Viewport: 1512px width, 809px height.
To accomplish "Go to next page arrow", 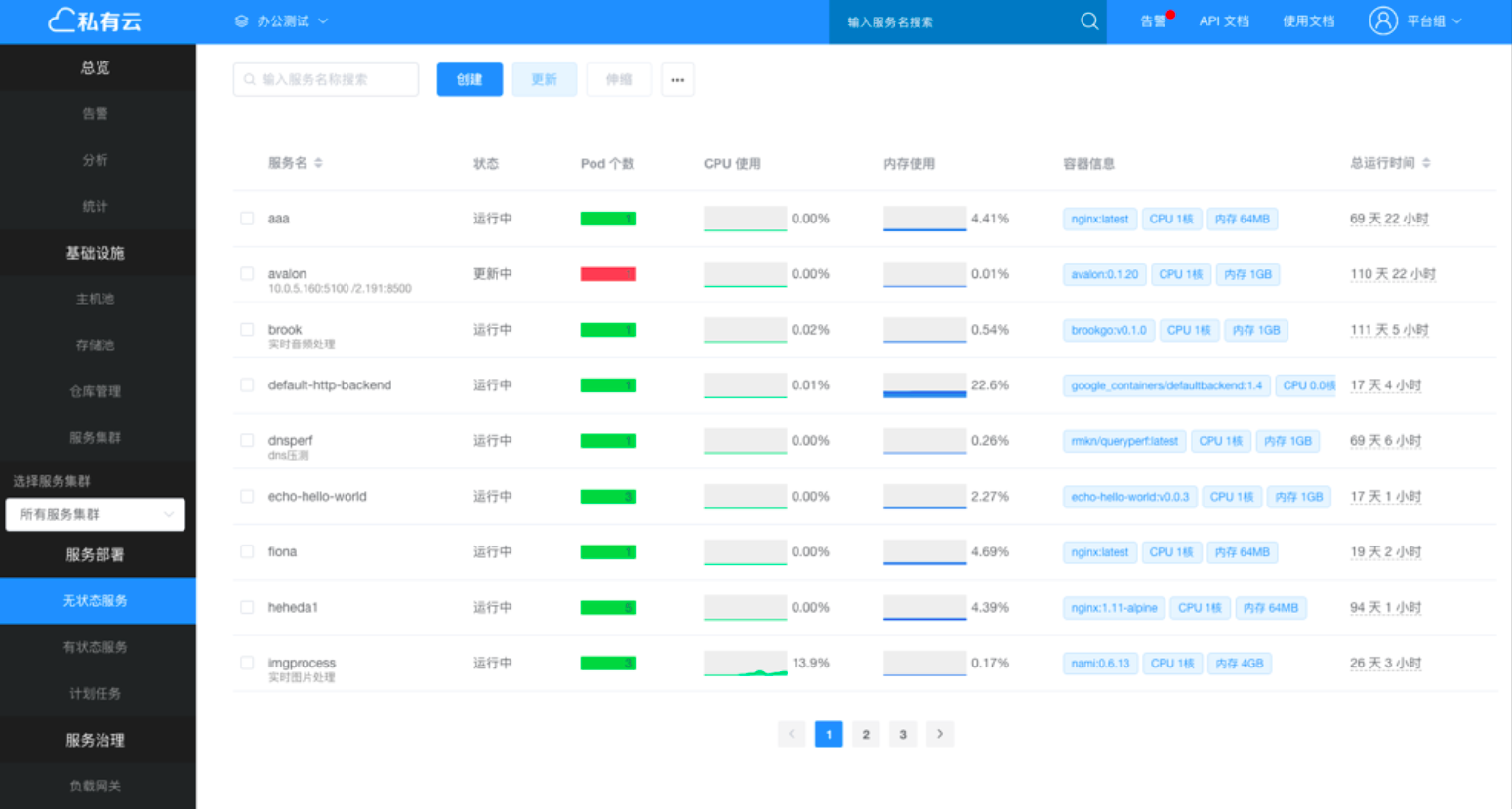I will click(940, 734).
